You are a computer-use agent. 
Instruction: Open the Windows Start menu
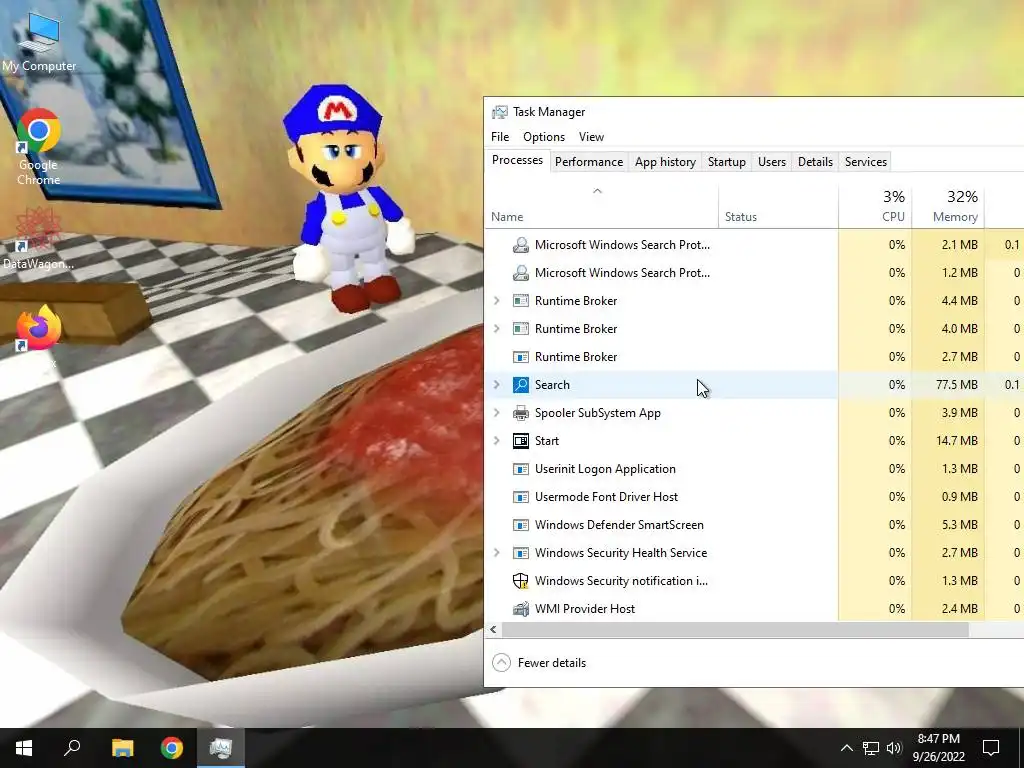(x=24, y=748)
